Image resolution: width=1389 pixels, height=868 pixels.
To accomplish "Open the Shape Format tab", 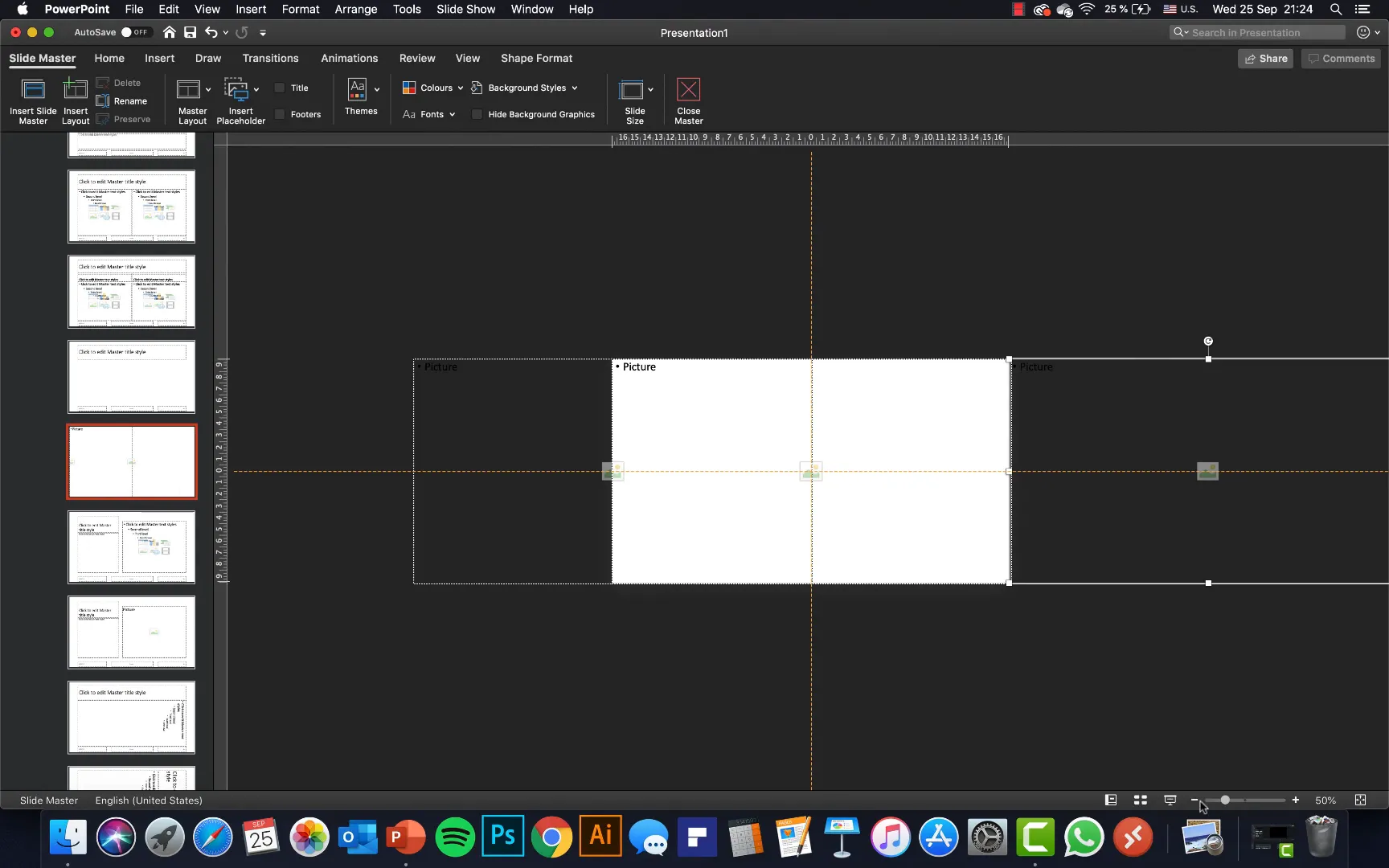I will click(x=536, y=58).
